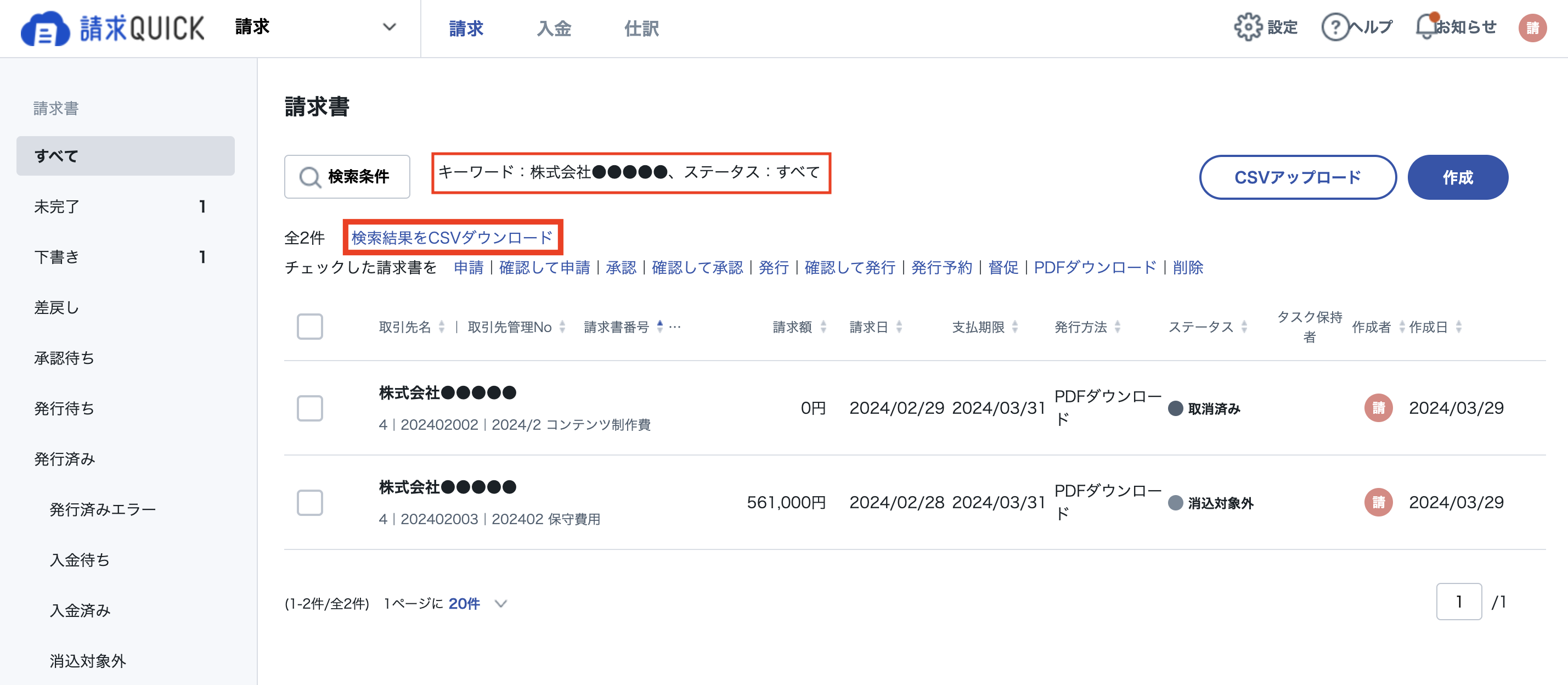Open settings via the gear icon
Viewport: 1568px width, 685px height.
tap(1248, 27)
